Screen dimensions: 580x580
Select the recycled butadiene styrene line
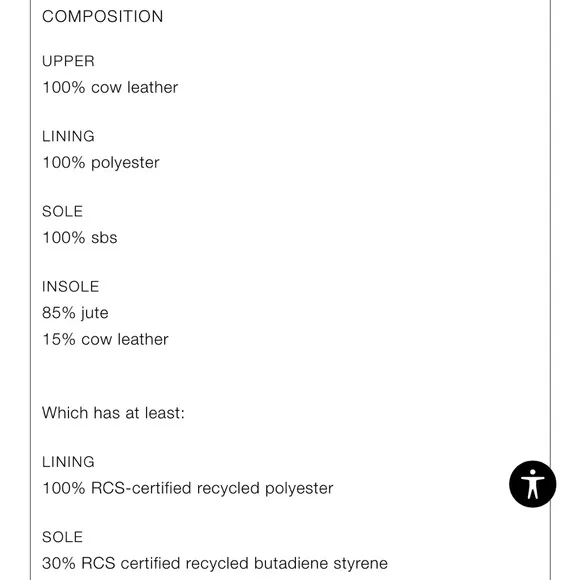pos(215,564)
